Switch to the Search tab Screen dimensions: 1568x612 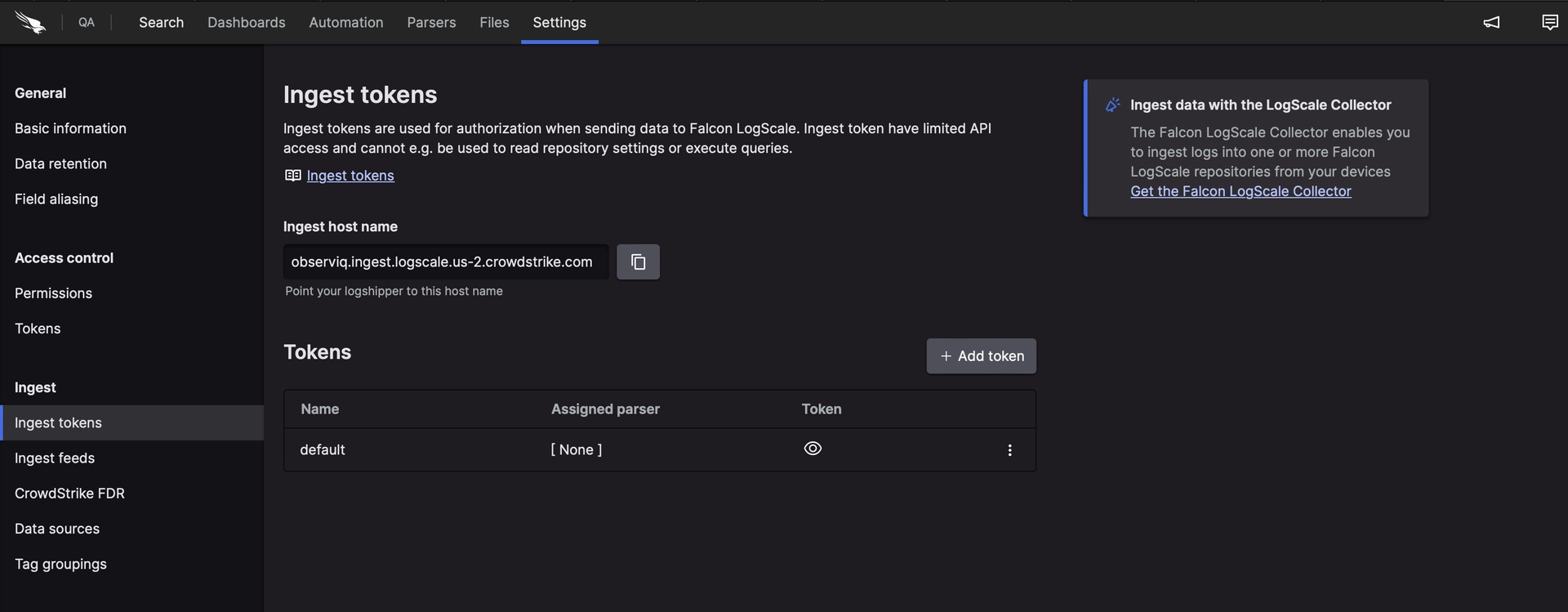click(161, 22)
